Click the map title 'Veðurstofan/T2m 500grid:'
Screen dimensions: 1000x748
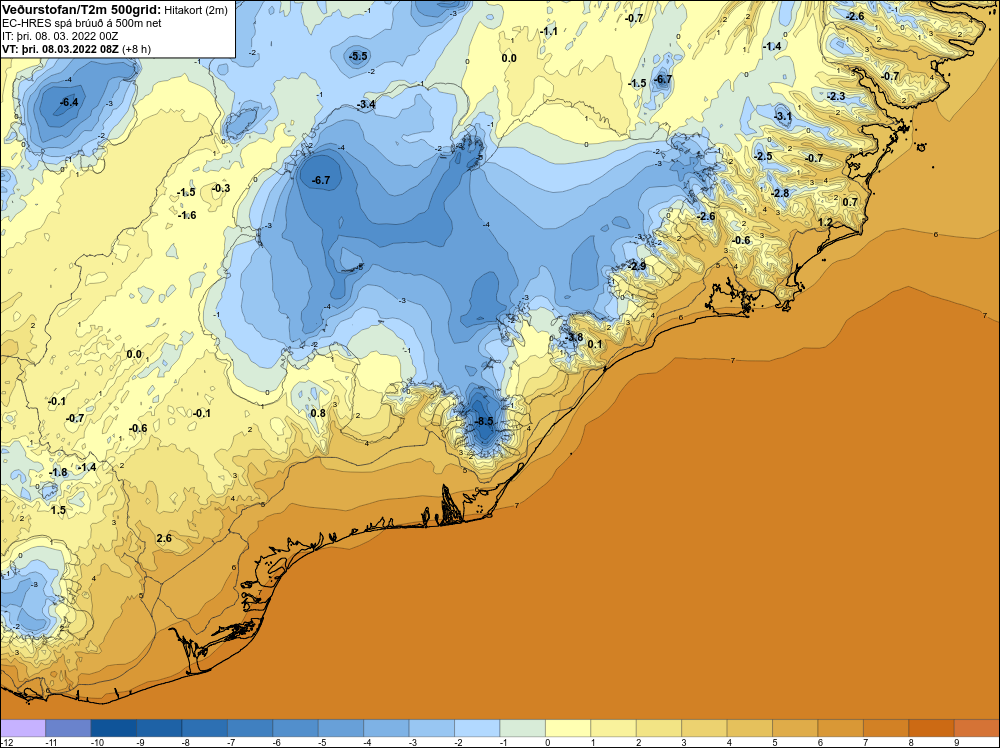click(x=82, y=10)
